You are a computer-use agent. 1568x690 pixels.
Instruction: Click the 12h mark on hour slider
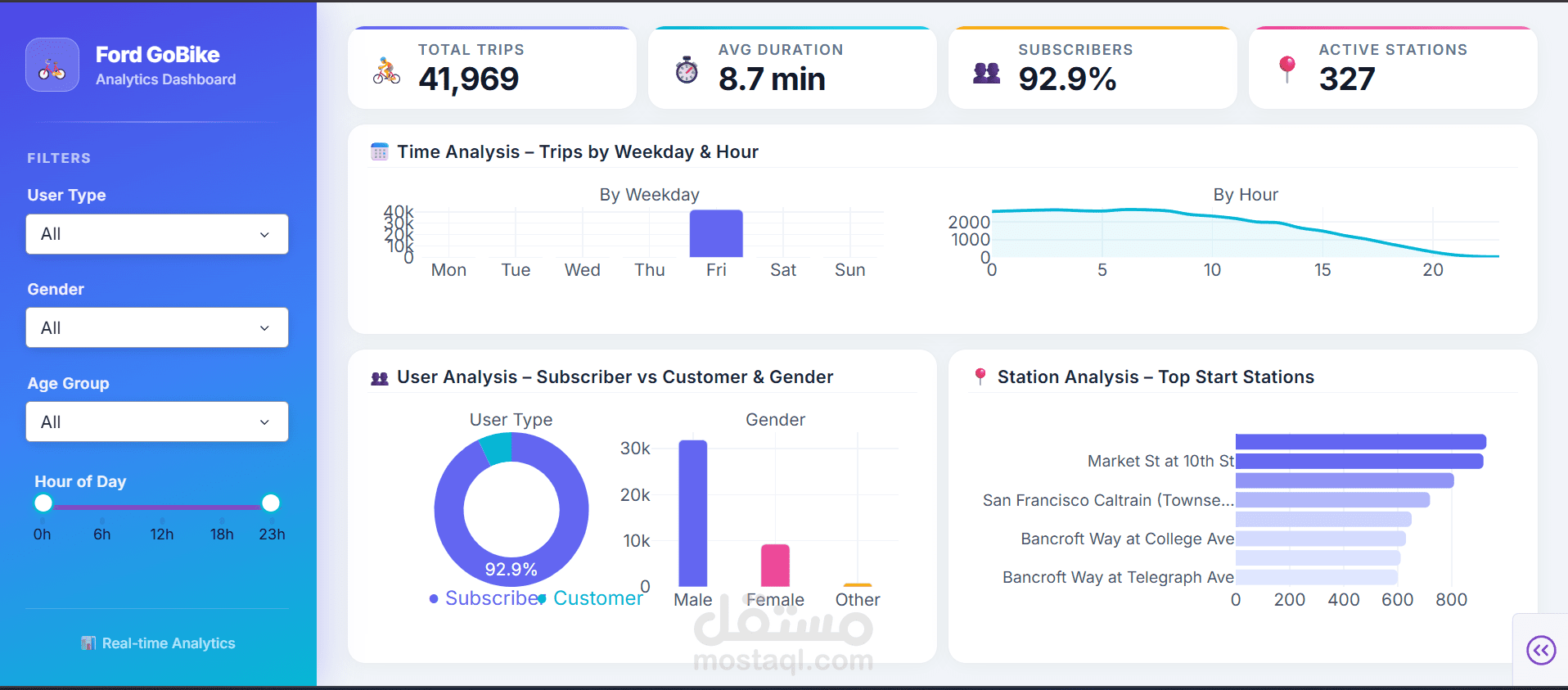(162, 534)
